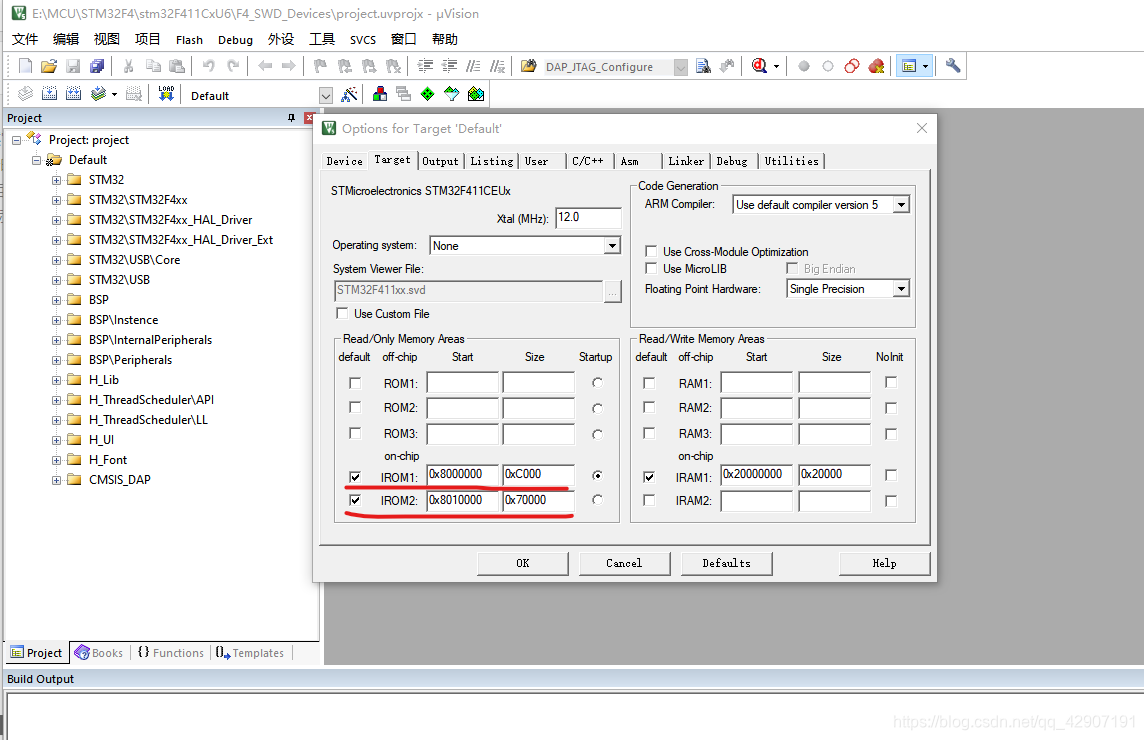Browse for System Viewer File button
The height and width of the screenshot is (740, 1144).
(x=613, y=291)
